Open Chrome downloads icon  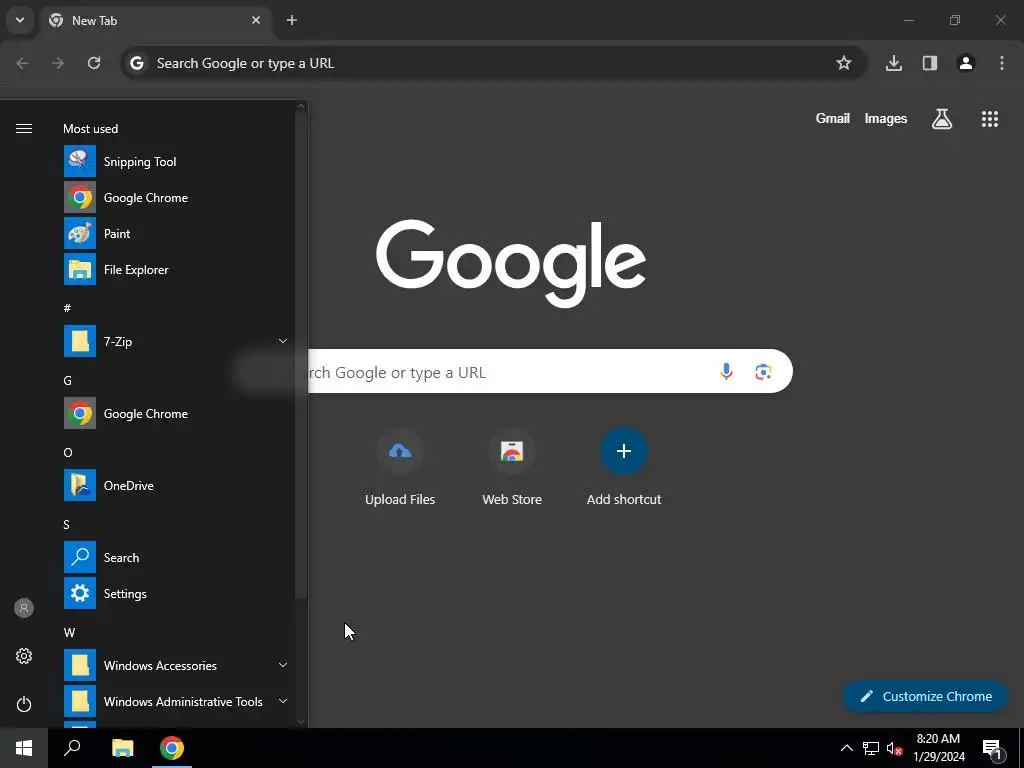[894, 63]
